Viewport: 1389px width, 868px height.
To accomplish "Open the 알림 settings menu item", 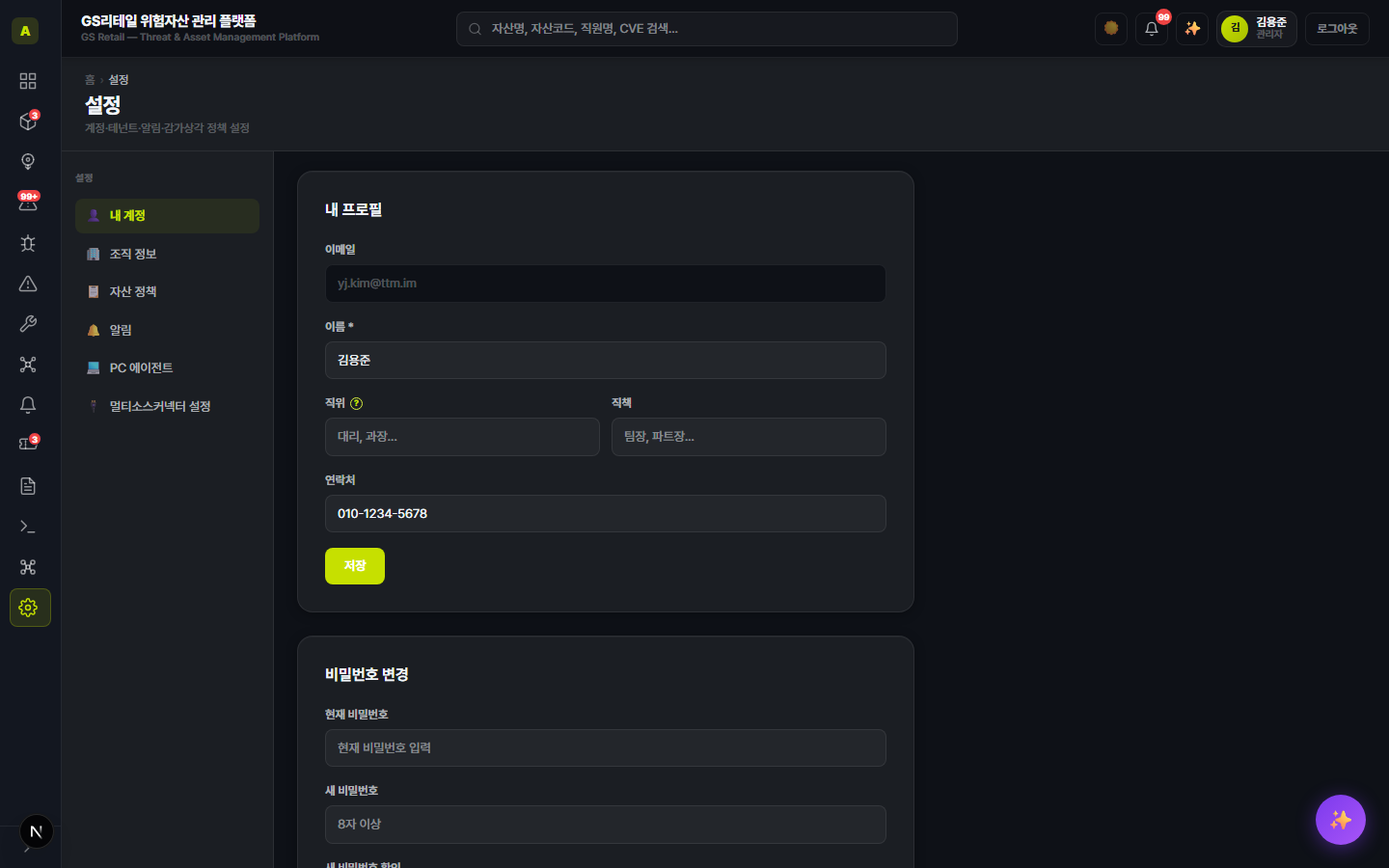I will [x=167, y=330].
